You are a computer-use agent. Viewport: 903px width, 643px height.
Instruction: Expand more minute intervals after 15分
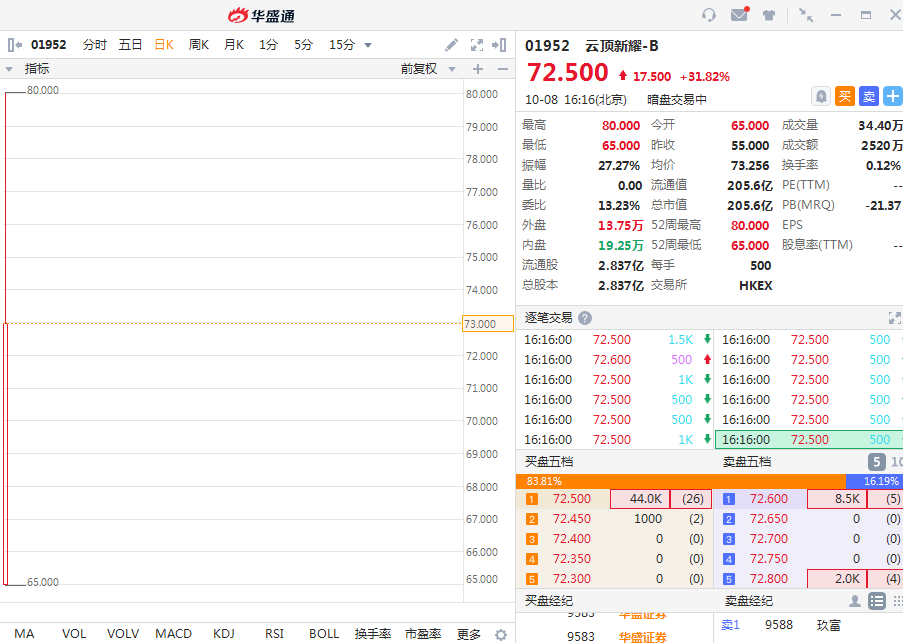tap(368, 45)
